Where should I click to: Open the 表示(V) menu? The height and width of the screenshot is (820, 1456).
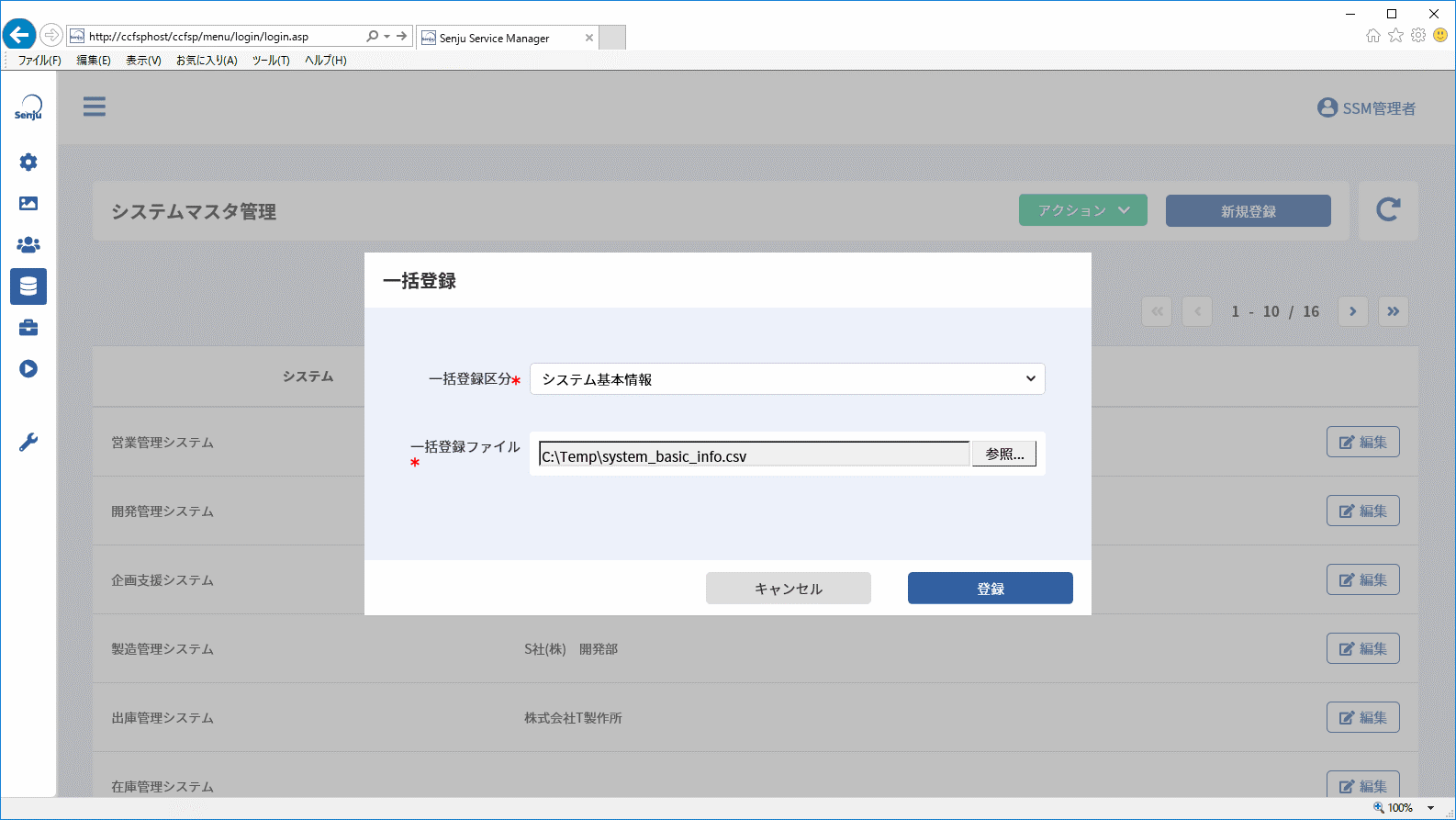pyautogui.click(x=143, y=61)
